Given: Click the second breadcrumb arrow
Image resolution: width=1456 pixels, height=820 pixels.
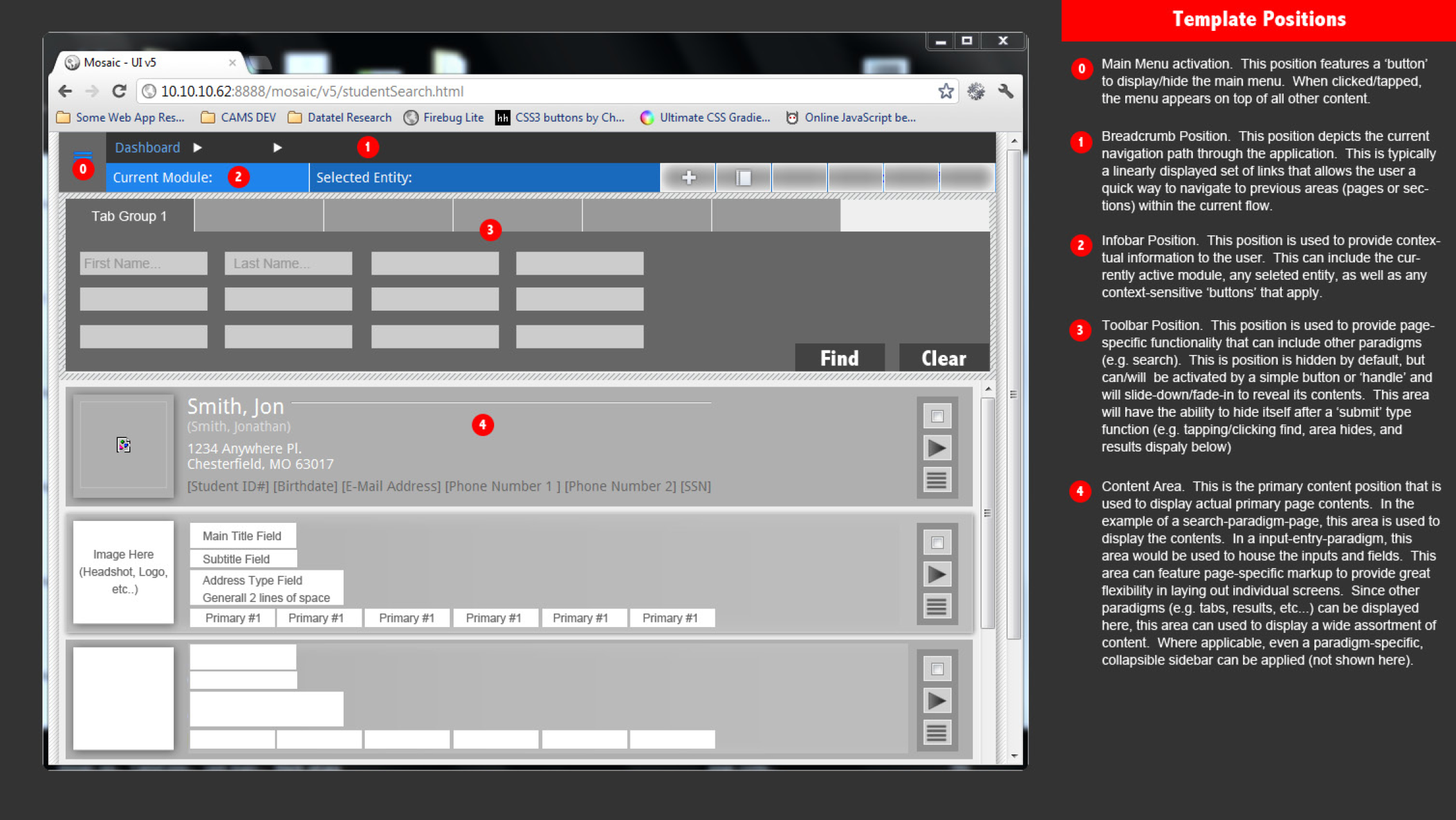Looking at the screenshot, I should point(277,148).
